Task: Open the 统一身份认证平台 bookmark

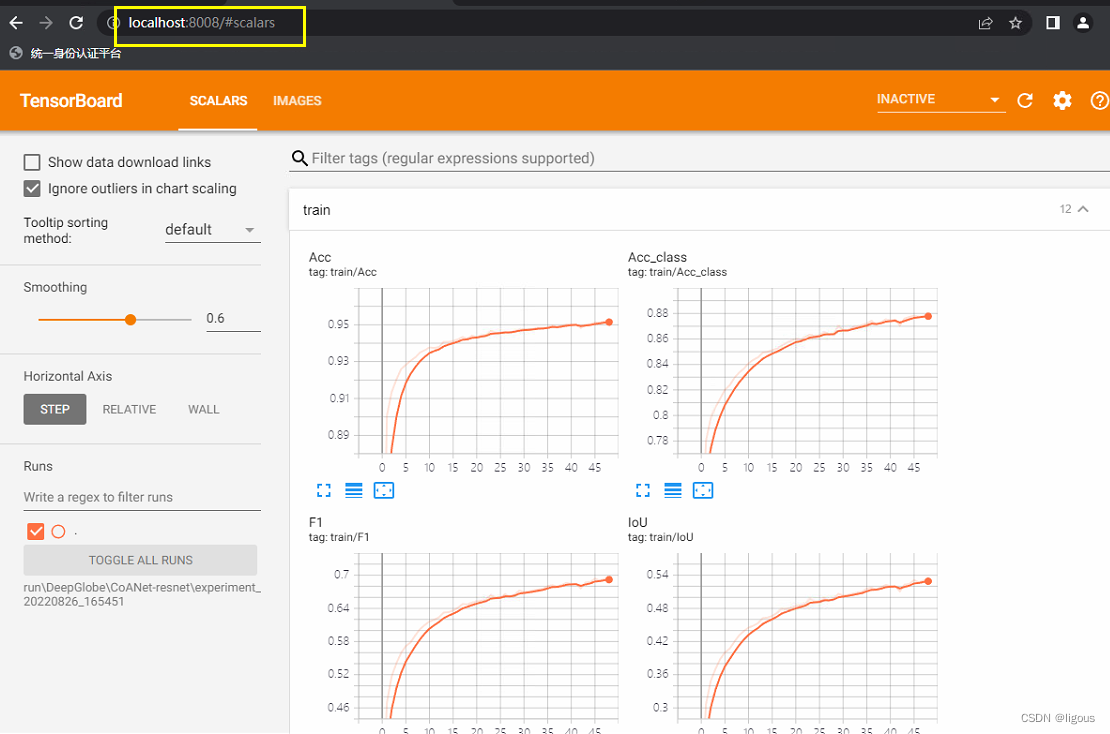Action: tap(65, 53)
